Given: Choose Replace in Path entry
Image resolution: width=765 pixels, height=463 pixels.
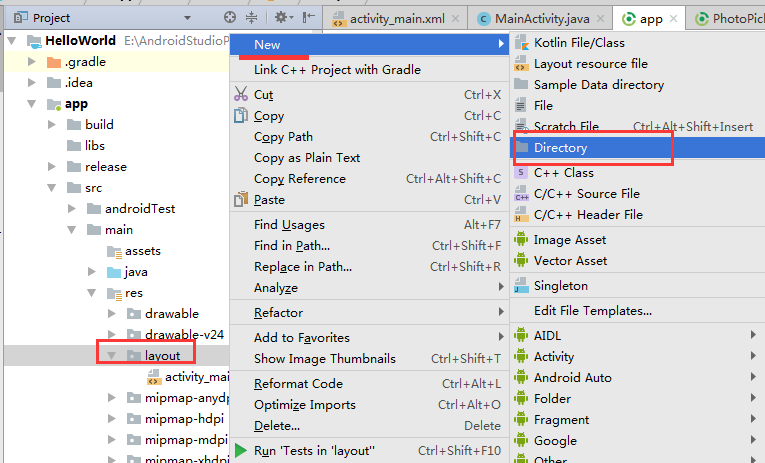Looking at the screenshot, I should tap(369, 266).
